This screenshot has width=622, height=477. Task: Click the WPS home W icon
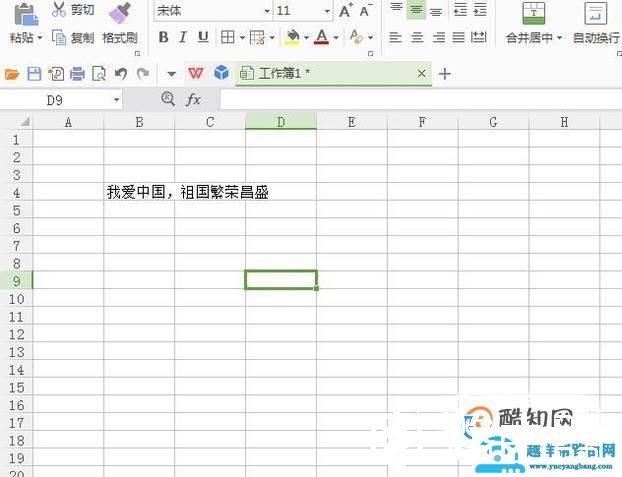(196, 73)
